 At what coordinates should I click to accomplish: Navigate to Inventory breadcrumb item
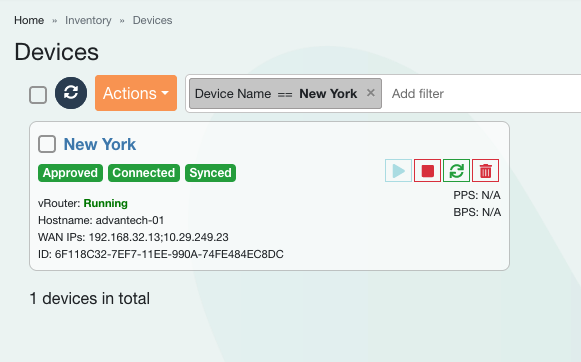click(x=88, y=20)
